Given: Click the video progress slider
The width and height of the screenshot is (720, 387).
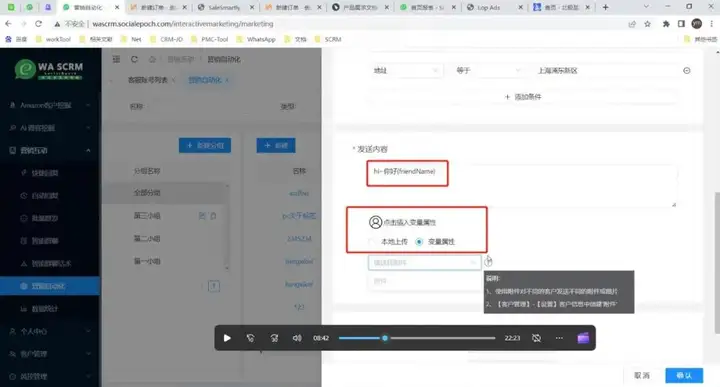Looking at the screenshot, I should pyautogui.click(x=417, y=338).
